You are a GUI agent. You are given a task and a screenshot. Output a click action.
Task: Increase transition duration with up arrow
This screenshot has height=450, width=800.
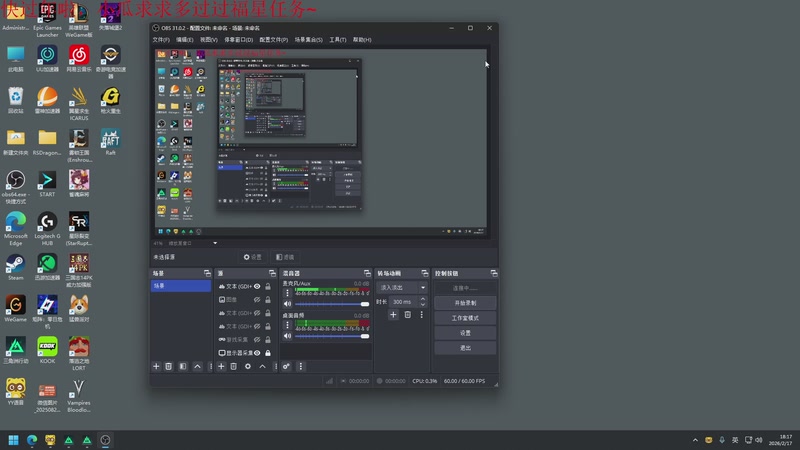tap(423, 299)
